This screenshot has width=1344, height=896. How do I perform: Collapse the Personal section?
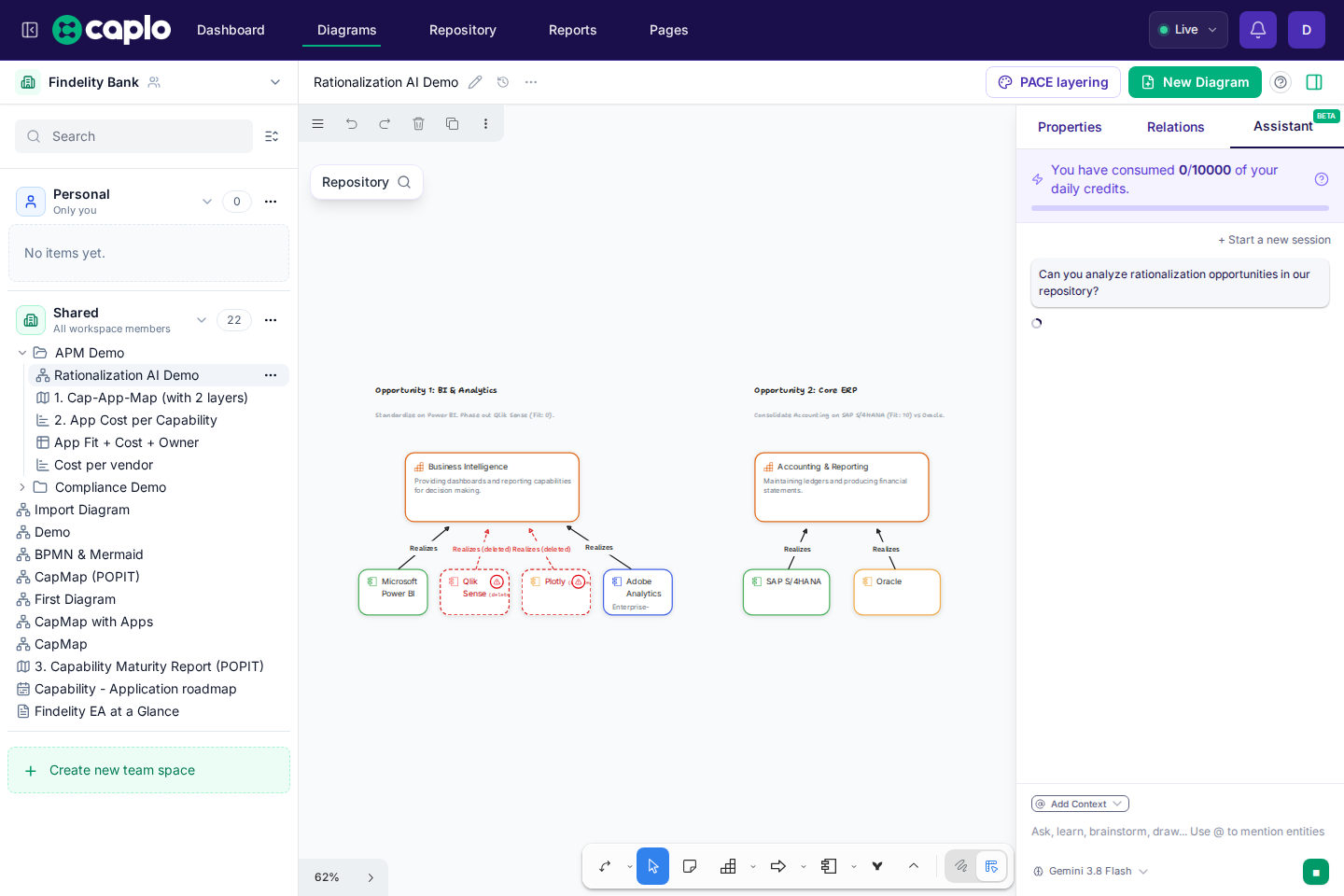pos(207,202)
